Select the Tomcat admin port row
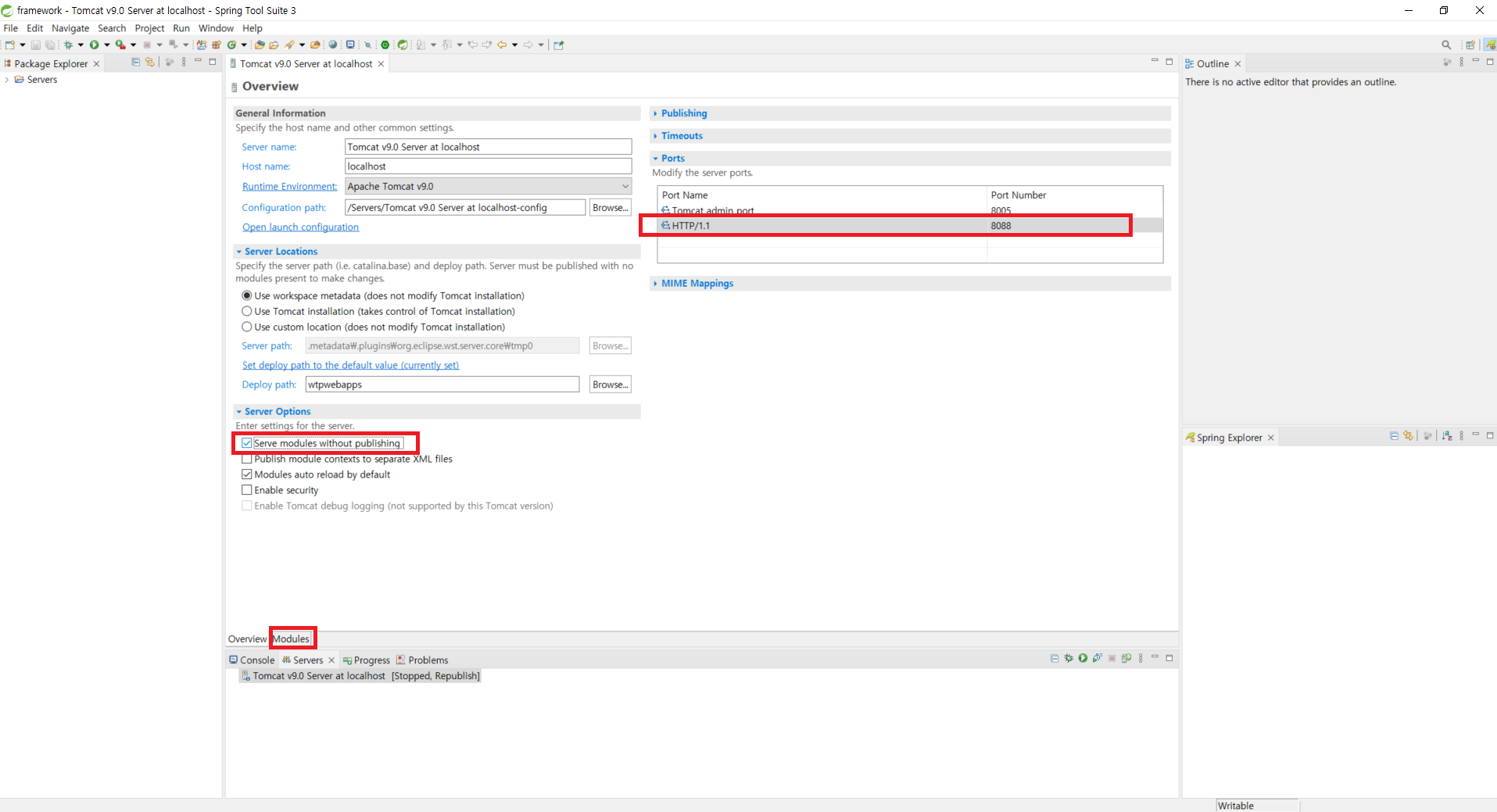 (910, 210)
